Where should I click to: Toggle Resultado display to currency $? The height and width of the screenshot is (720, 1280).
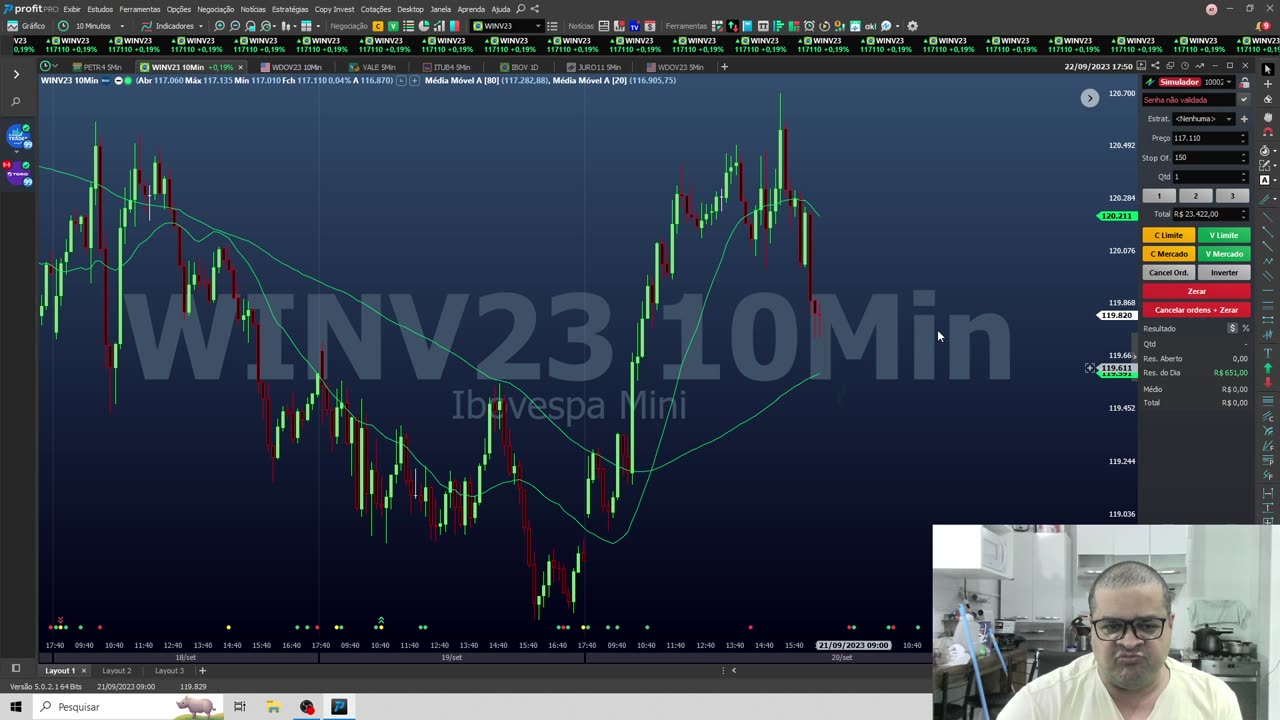[x=1232, y=328]
